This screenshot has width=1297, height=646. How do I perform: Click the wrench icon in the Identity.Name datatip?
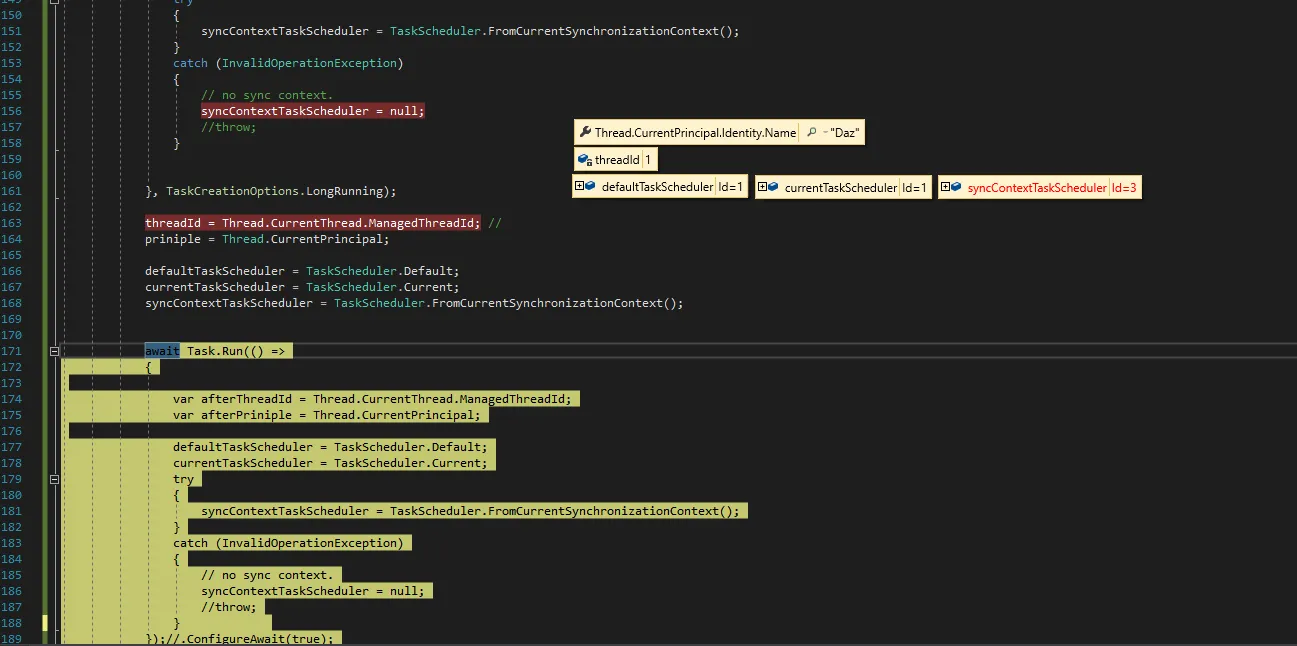pyautogui.click(x=585, y=133)
